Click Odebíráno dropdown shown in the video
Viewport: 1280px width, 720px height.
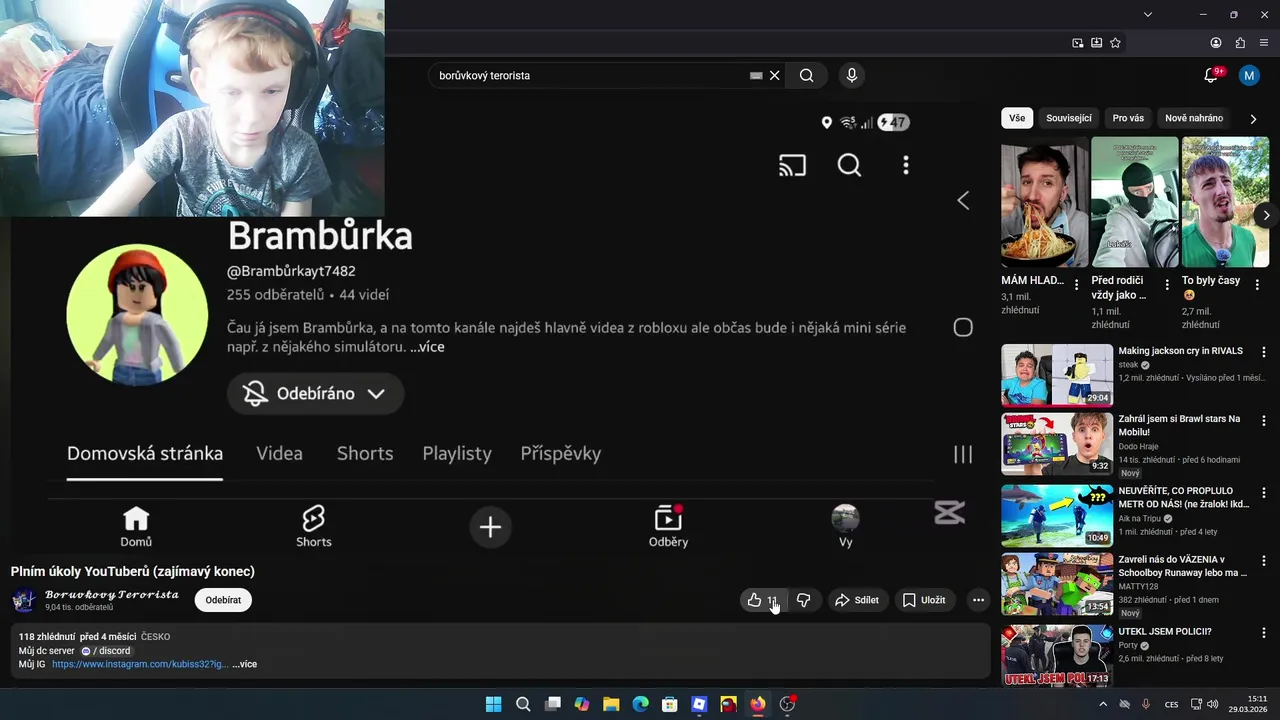[x=315, y=394]
